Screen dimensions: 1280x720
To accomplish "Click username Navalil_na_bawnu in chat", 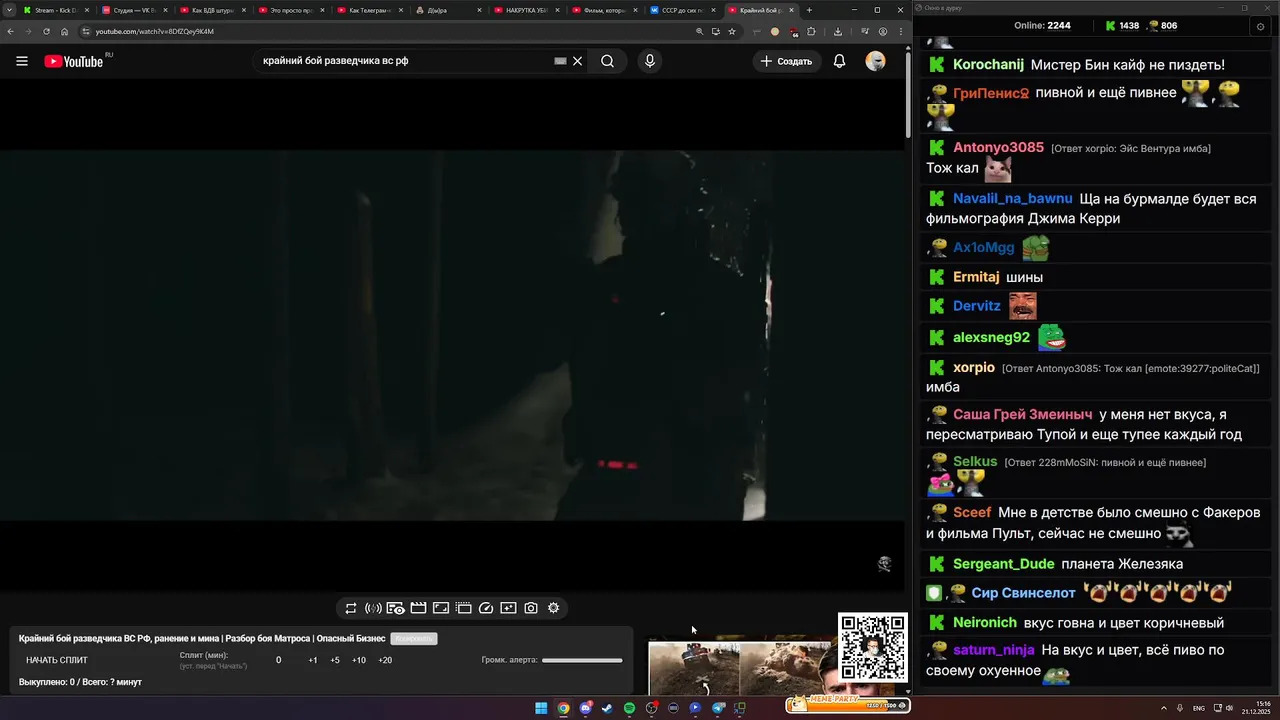I will point(1012,199).
